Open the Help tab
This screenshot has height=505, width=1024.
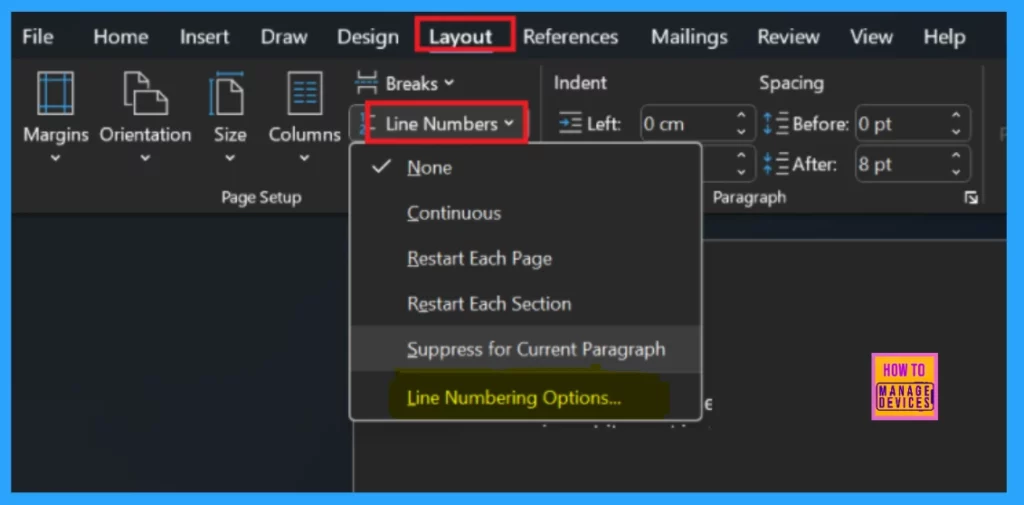pyautogui.click(x=944, y=37)
